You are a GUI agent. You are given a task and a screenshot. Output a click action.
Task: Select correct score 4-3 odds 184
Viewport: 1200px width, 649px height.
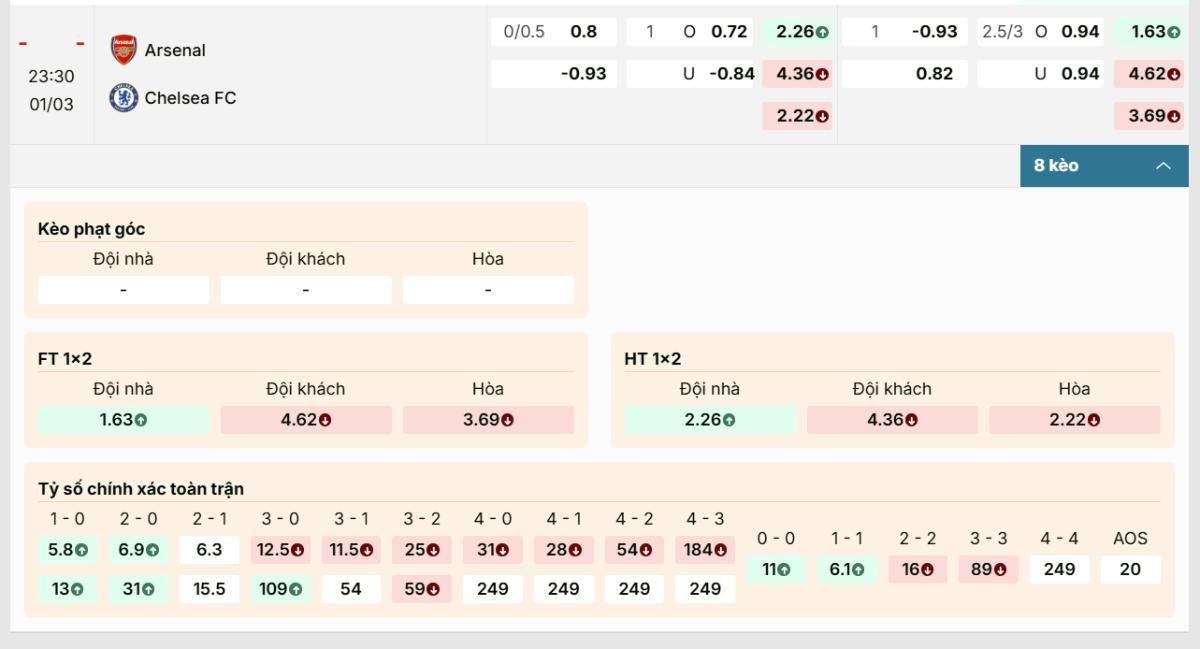click(x=705, y=550)
